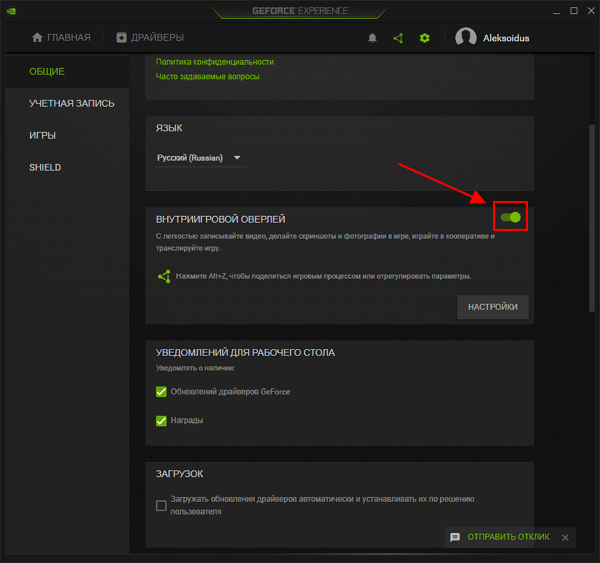The height and width of the screenshot is (563, 600).
Task: Click the ЗАГРУЗОК section heading
Action: (x=179, y=474)
